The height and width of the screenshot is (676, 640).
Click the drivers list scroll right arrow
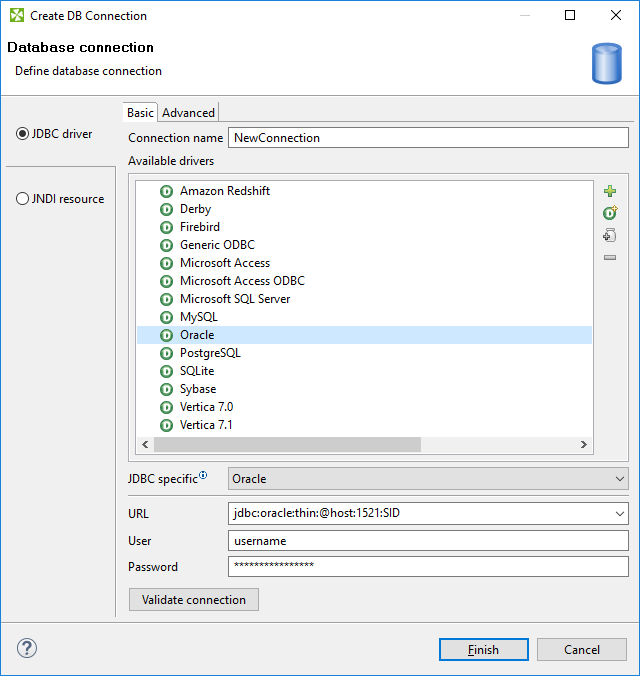point(584,444)
